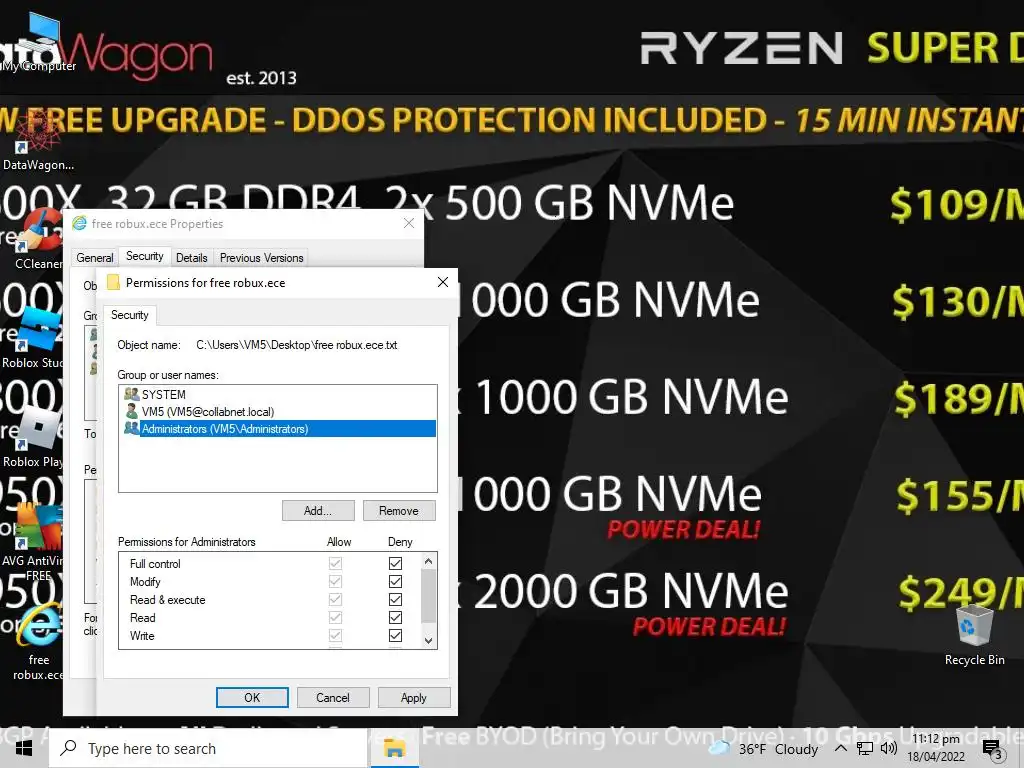Uncheck Deny for Write
The height and width of the screenshot is (768, 1024).
[395, 635]
